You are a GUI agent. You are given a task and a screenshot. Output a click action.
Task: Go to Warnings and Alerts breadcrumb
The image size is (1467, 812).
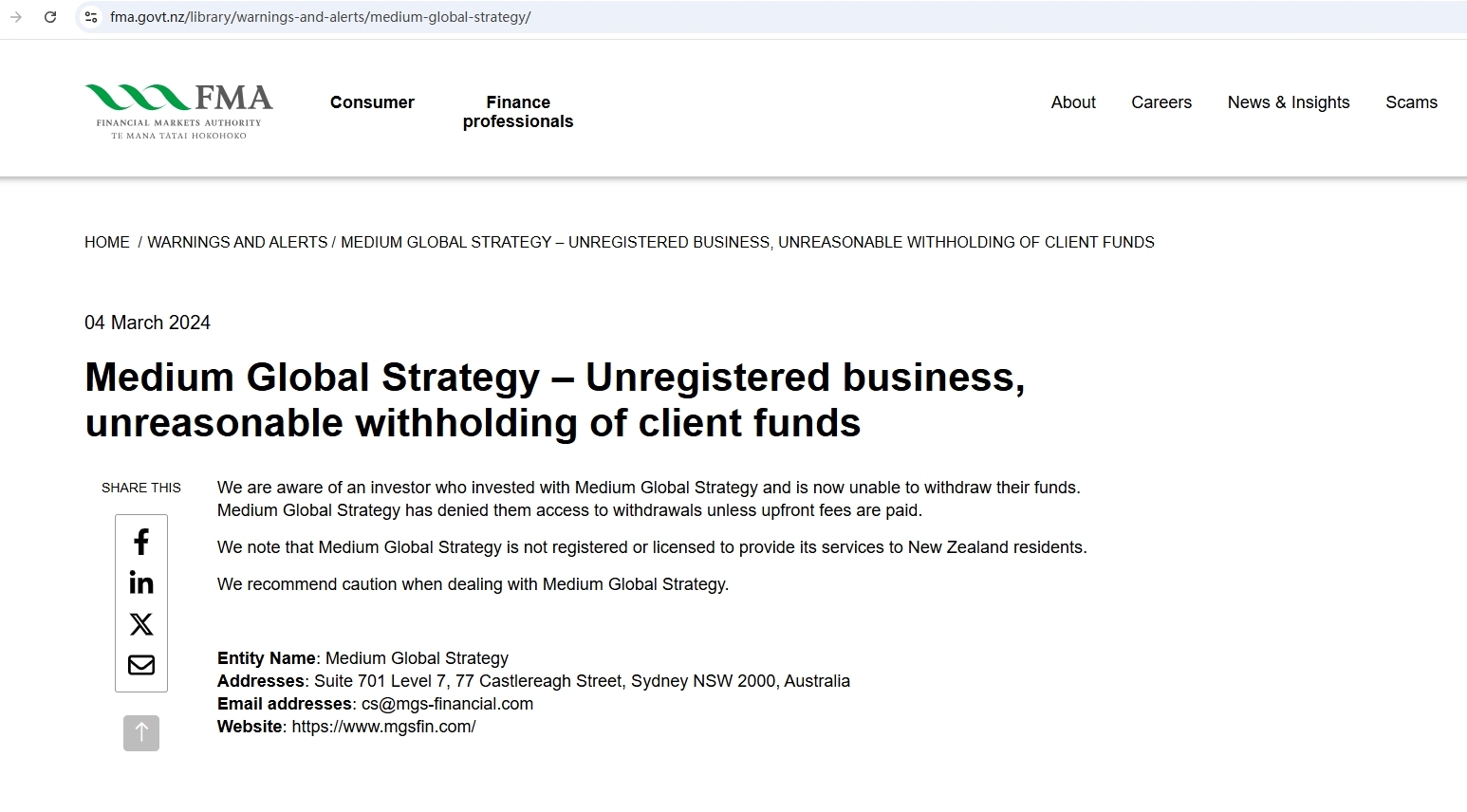tap(237, 242)
